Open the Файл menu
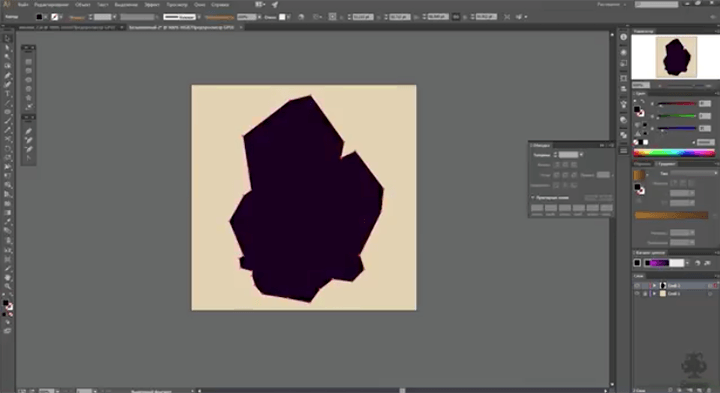This screenshot has height=393, width=720. tap(22, 5)
